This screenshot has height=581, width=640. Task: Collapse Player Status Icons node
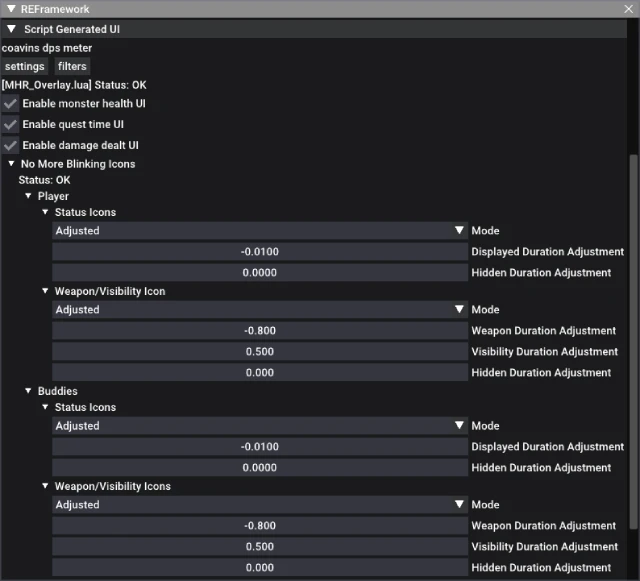45,212
